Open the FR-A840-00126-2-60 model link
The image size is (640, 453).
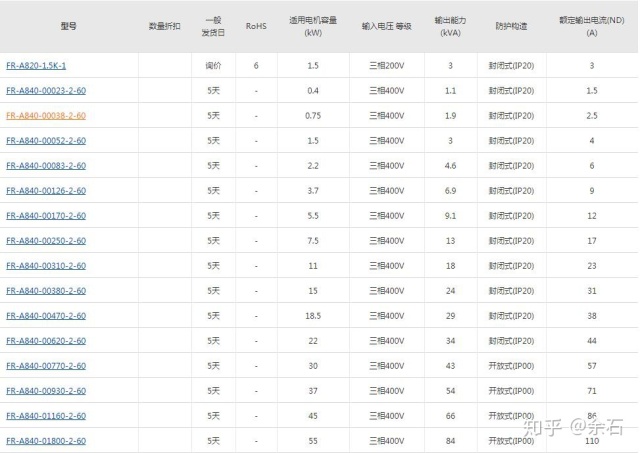pyautogui.click(x=46, y=191)
